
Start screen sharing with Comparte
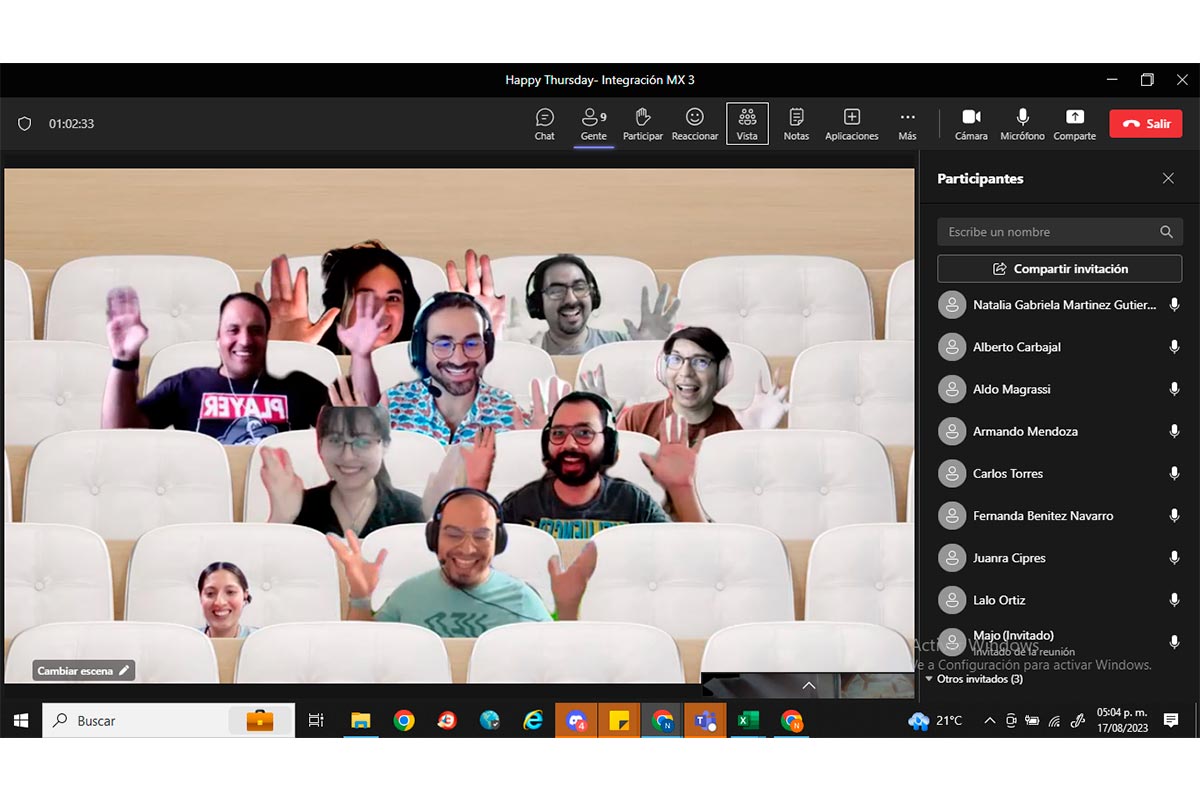pyautogui.click(x=1074, y=124)
